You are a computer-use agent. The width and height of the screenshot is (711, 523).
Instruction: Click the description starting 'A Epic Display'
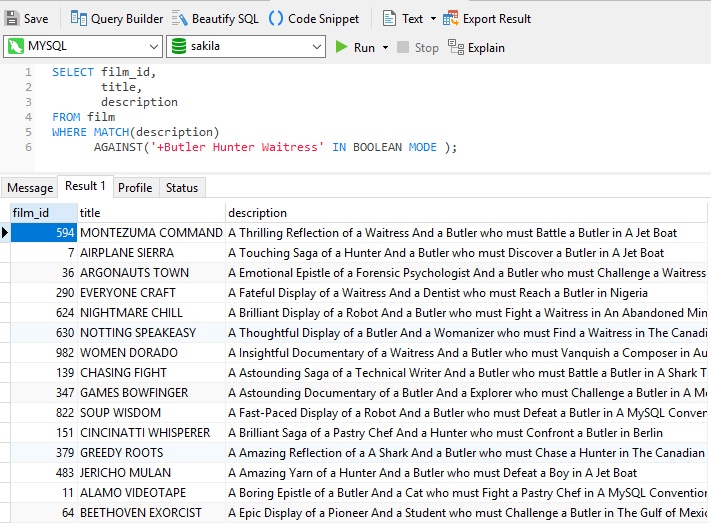point(468,512)
